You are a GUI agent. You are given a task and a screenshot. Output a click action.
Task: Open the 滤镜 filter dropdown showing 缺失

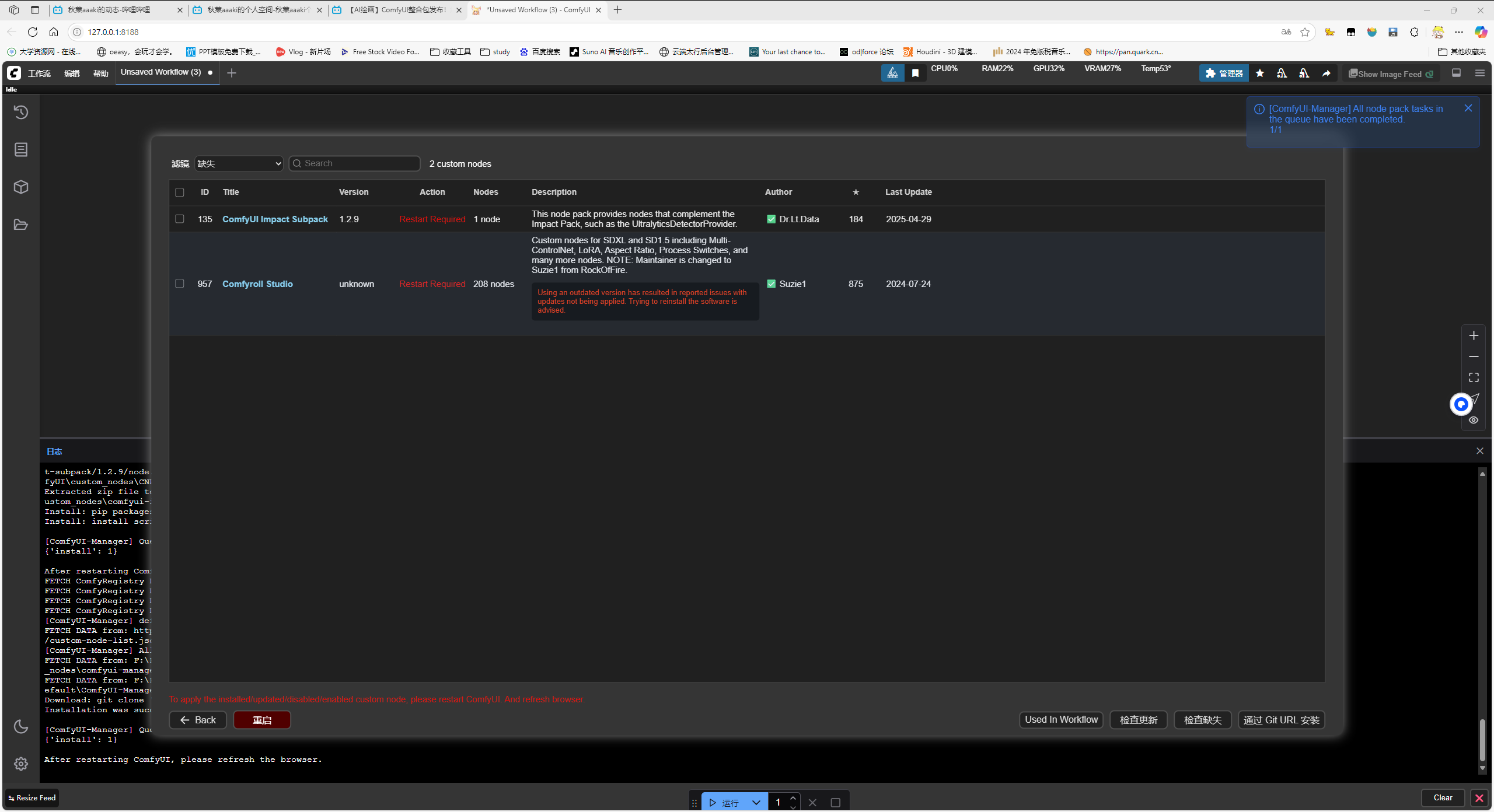click(239, 163)
